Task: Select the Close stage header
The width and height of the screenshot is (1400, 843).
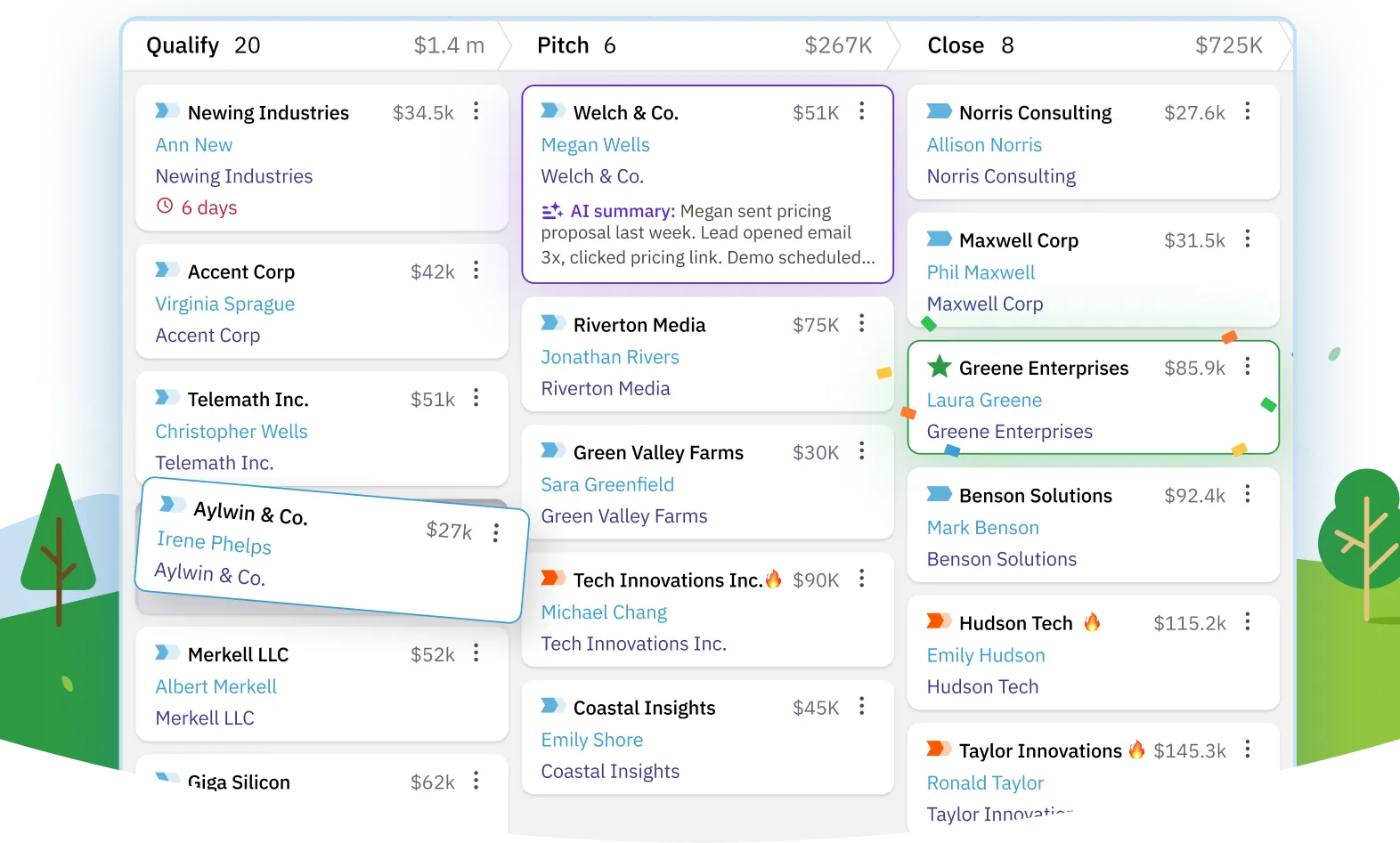Action: pyautogui.click(x=956, y=45)
